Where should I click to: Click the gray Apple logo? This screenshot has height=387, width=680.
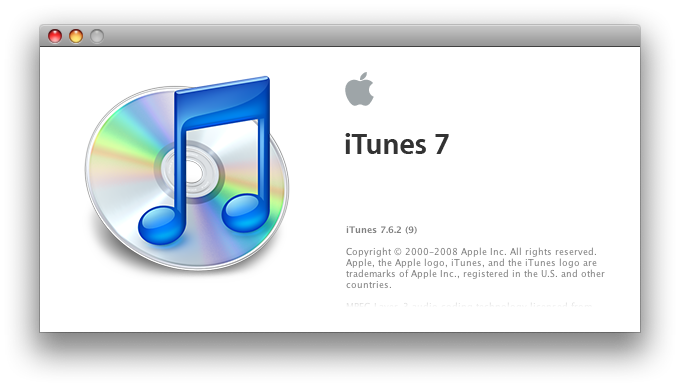coord(359,89)
